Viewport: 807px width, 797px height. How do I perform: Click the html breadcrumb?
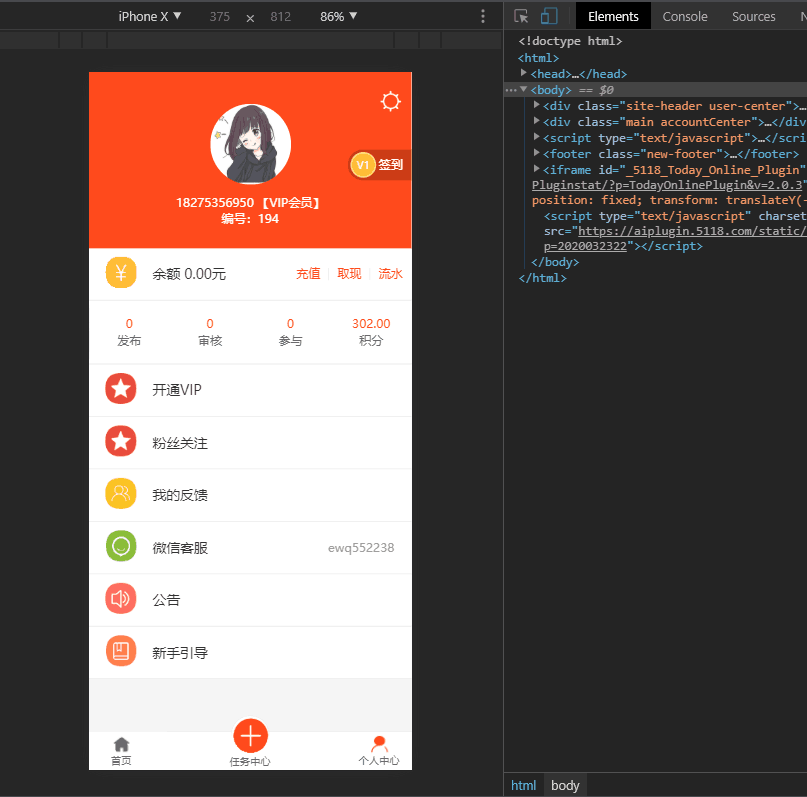point(523,785)
